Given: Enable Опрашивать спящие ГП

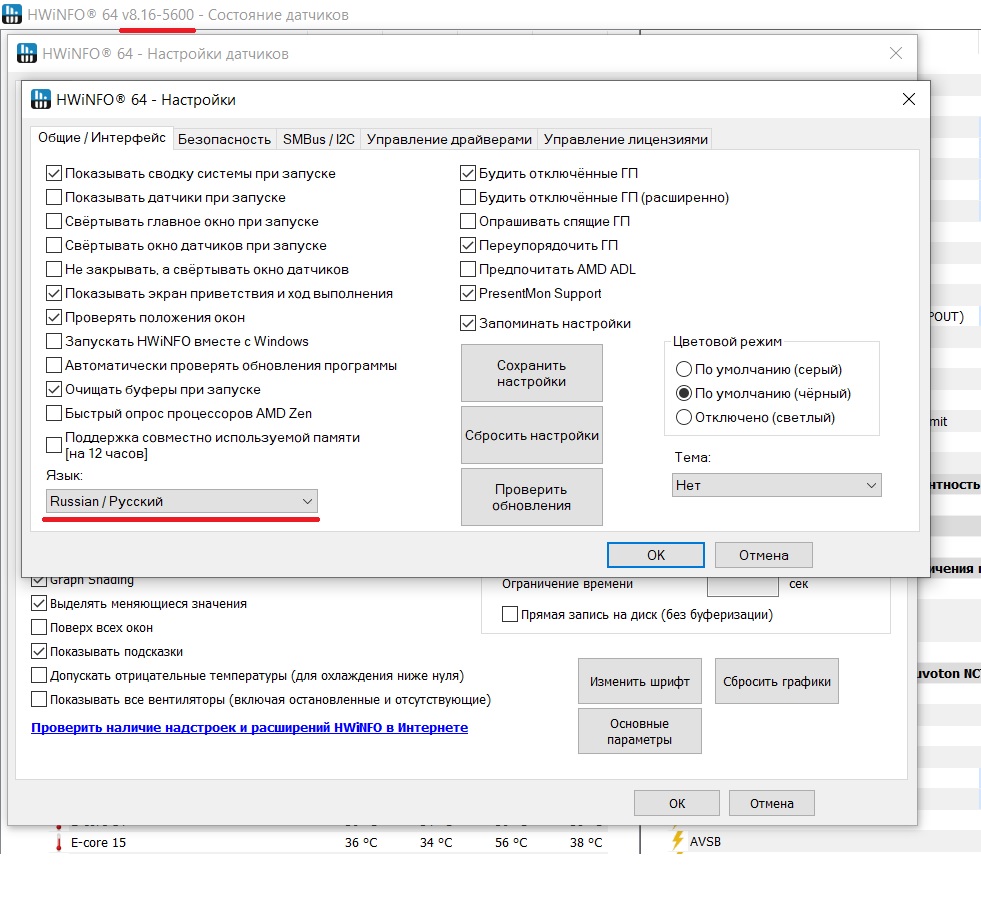Looking at the screenshot, I should click(467, 221).
